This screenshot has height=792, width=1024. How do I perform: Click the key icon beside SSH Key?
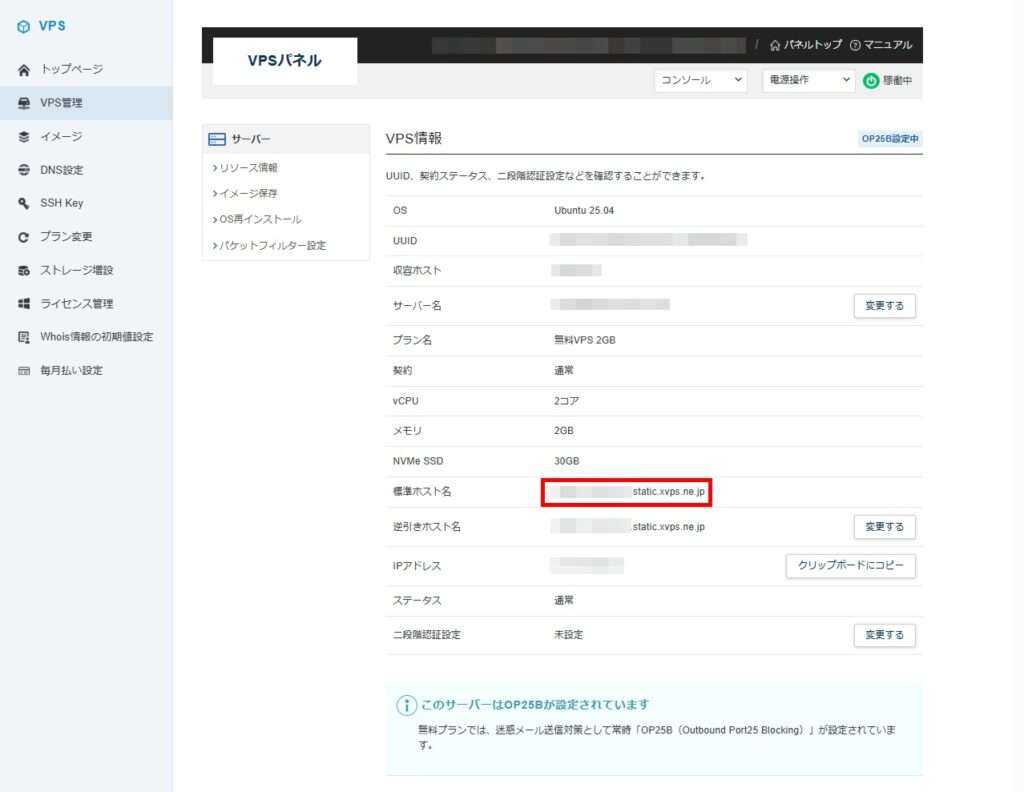[24, 203]
